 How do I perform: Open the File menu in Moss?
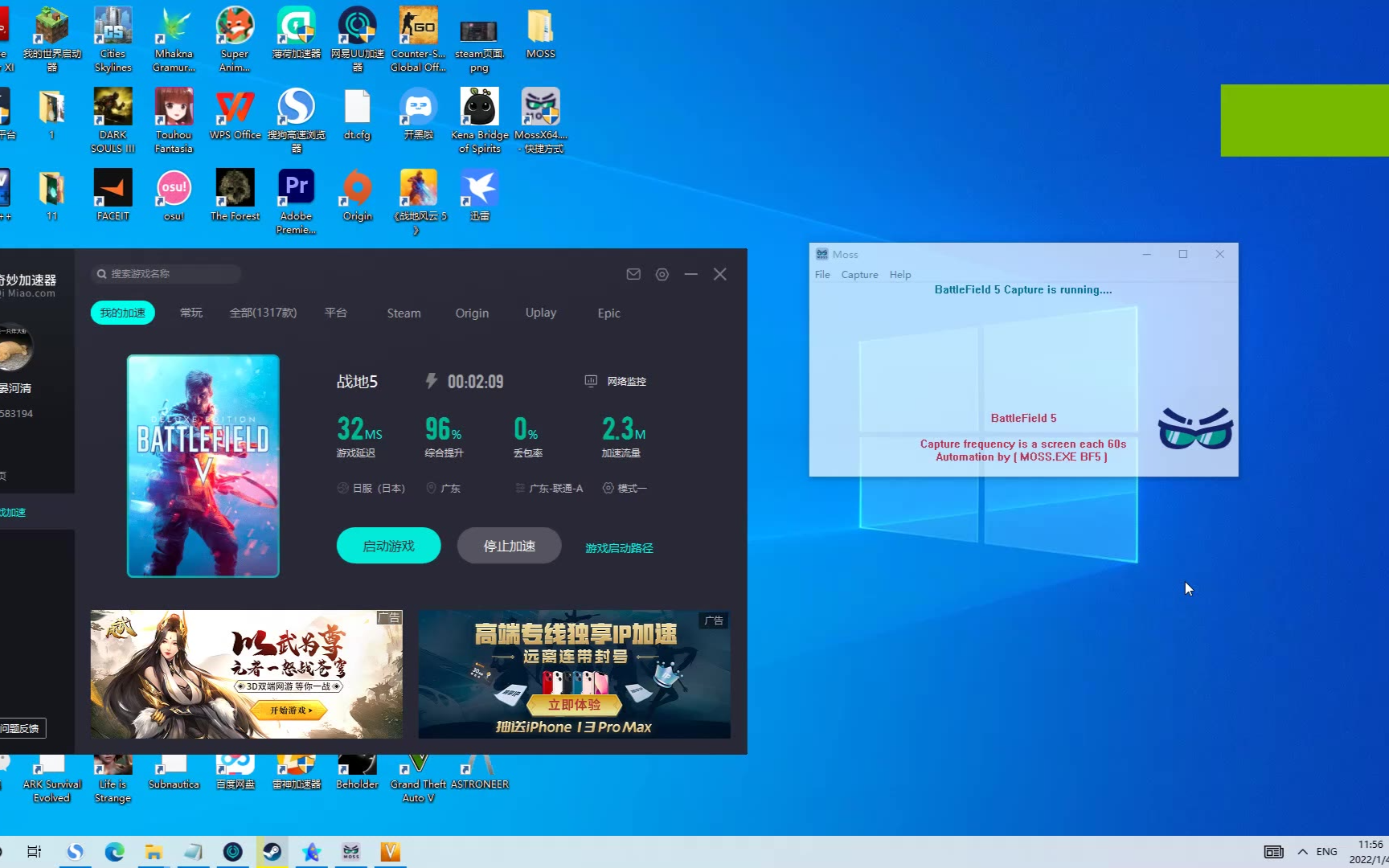(822, 275)
